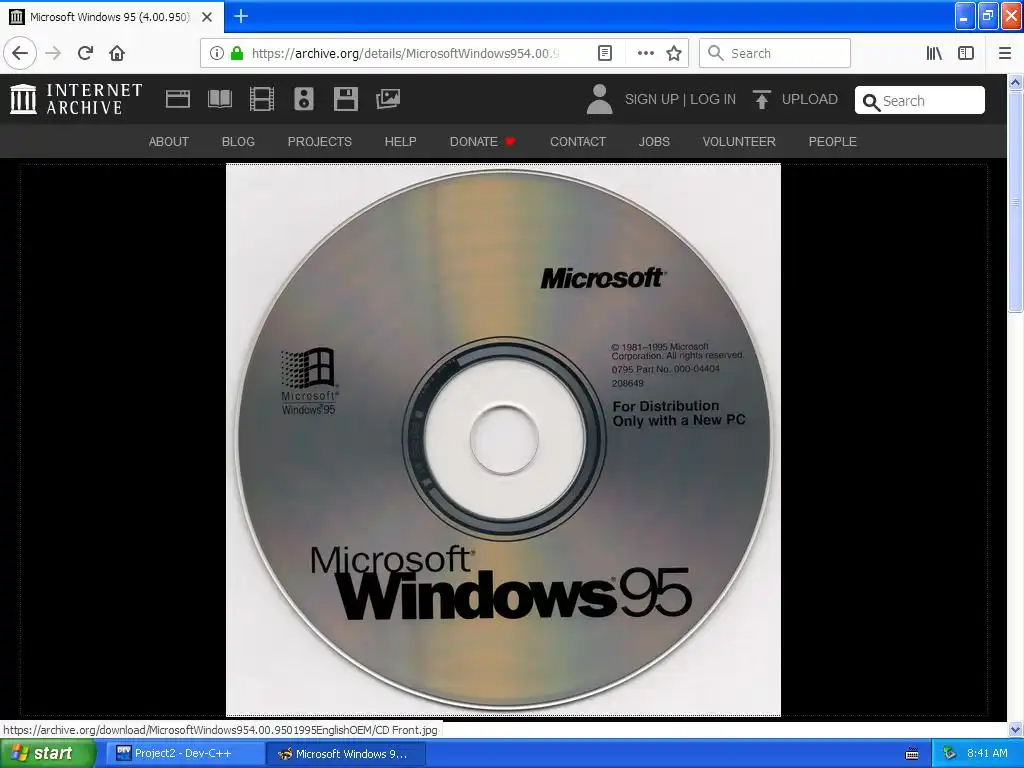Bookmark this page with the star
Screen dimensions: 1024x768
(674, 53)
